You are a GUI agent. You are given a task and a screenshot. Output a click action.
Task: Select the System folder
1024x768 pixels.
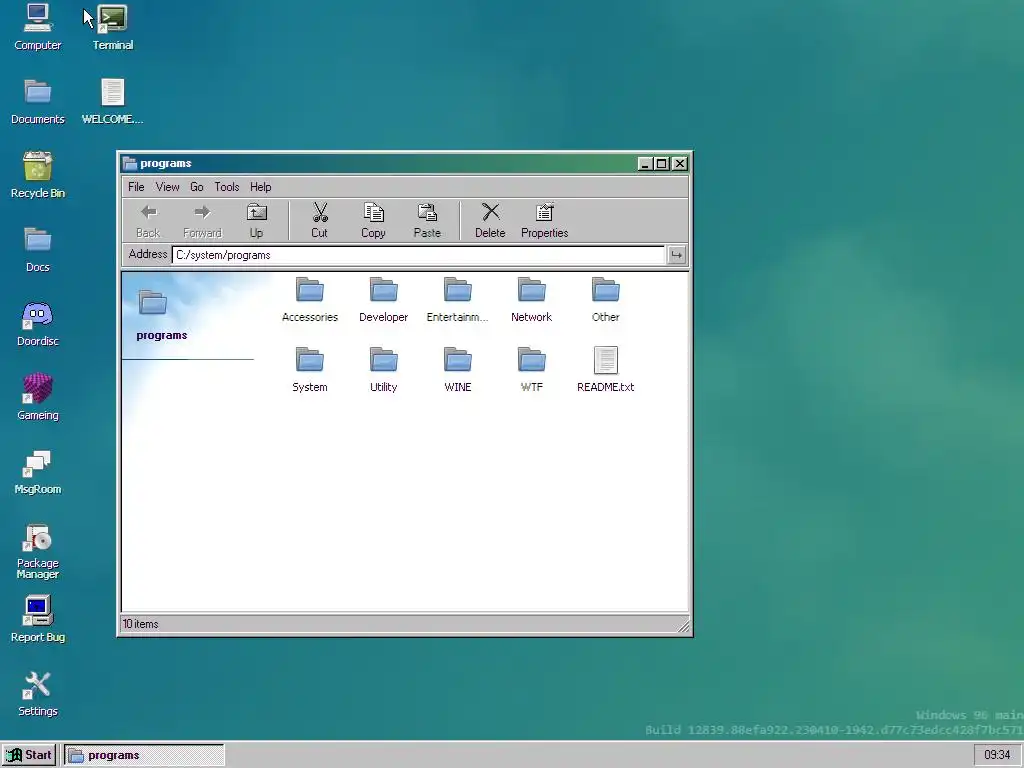coord(310,370)
